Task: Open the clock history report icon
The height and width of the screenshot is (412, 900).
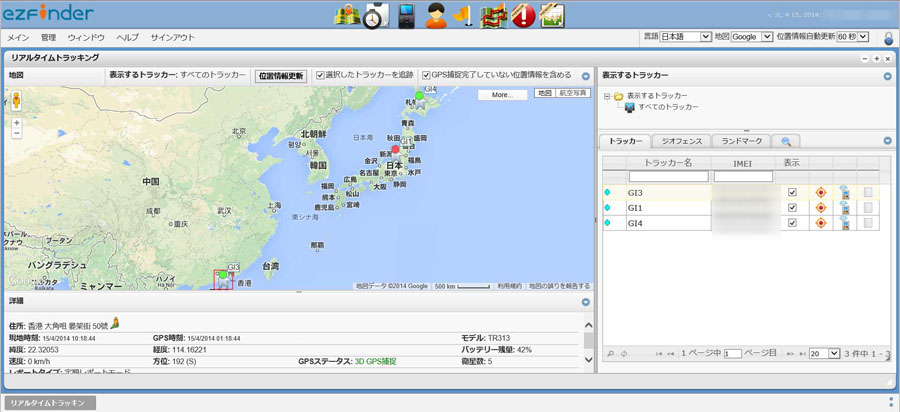Action: coord(376,16)
